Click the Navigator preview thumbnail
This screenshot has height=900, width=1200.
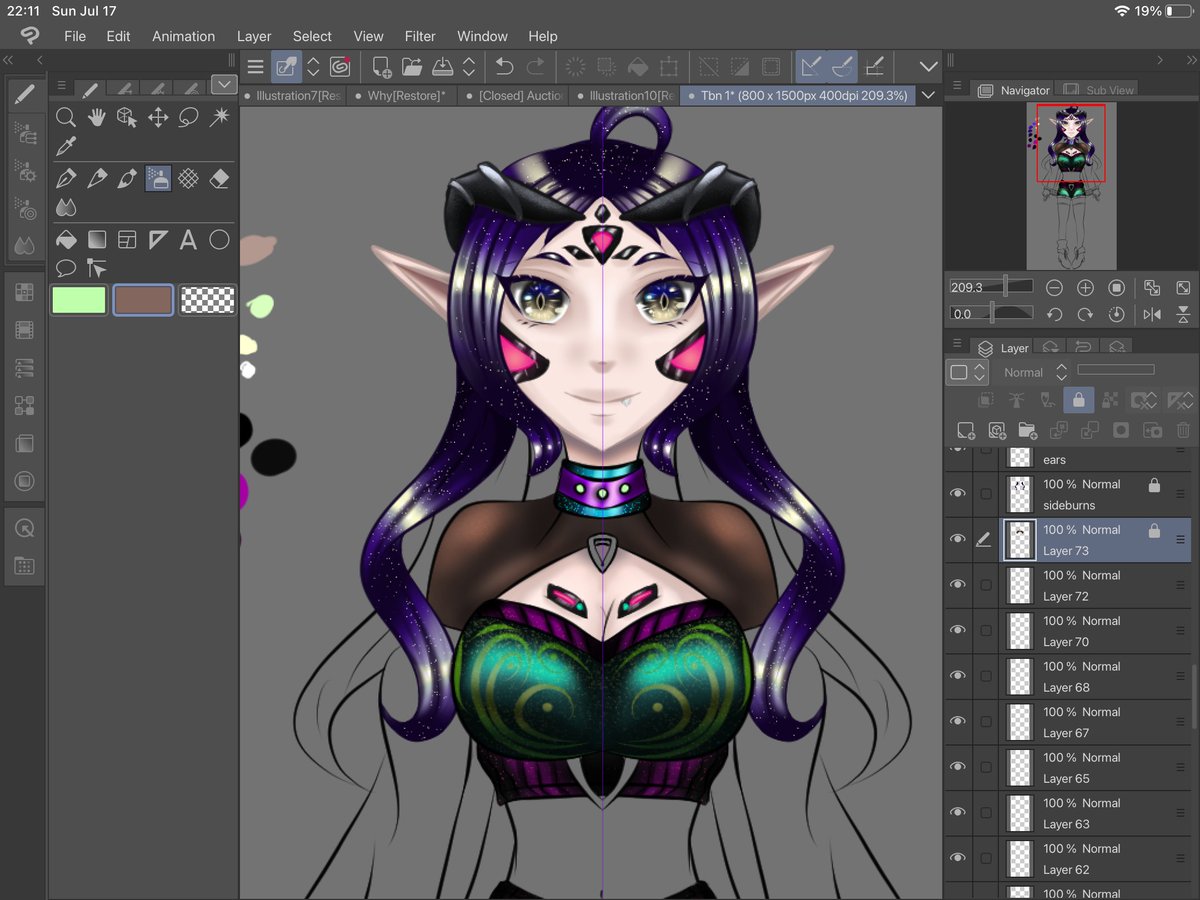pyautogui.click(x=1071, y=185)
